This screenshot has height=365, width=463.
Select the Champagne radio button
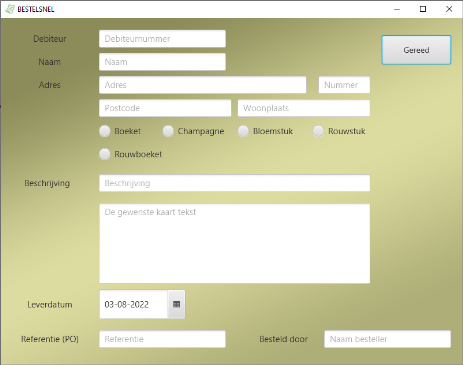point(168,131)
